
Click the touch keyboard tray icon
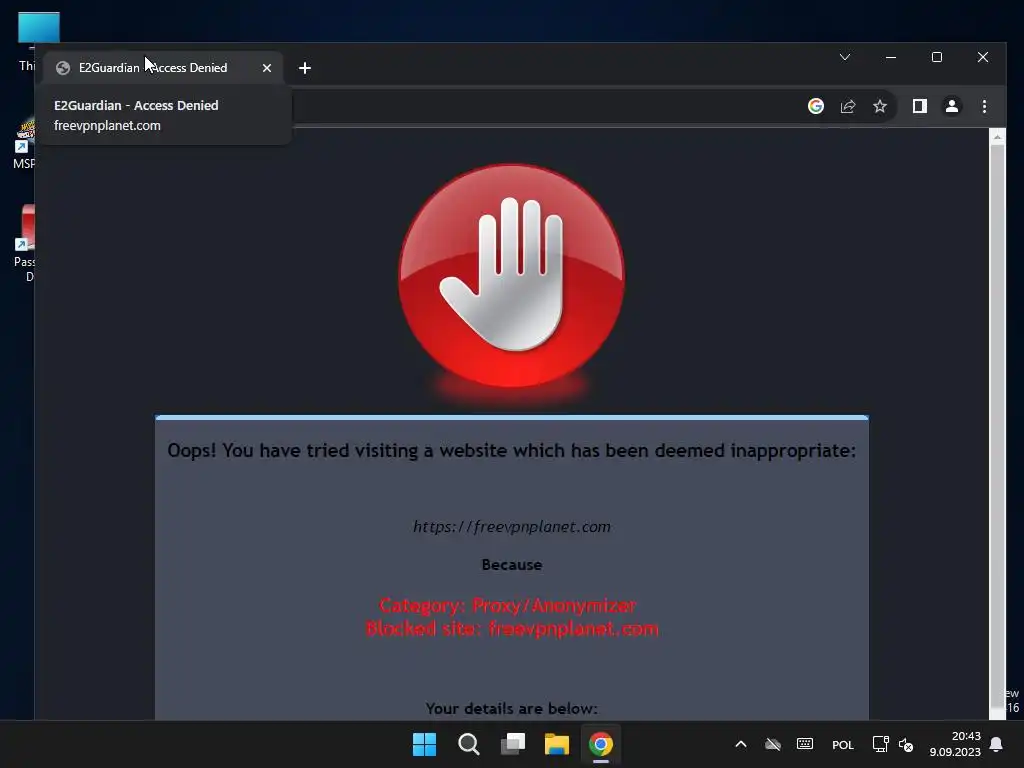pos(805,744)
